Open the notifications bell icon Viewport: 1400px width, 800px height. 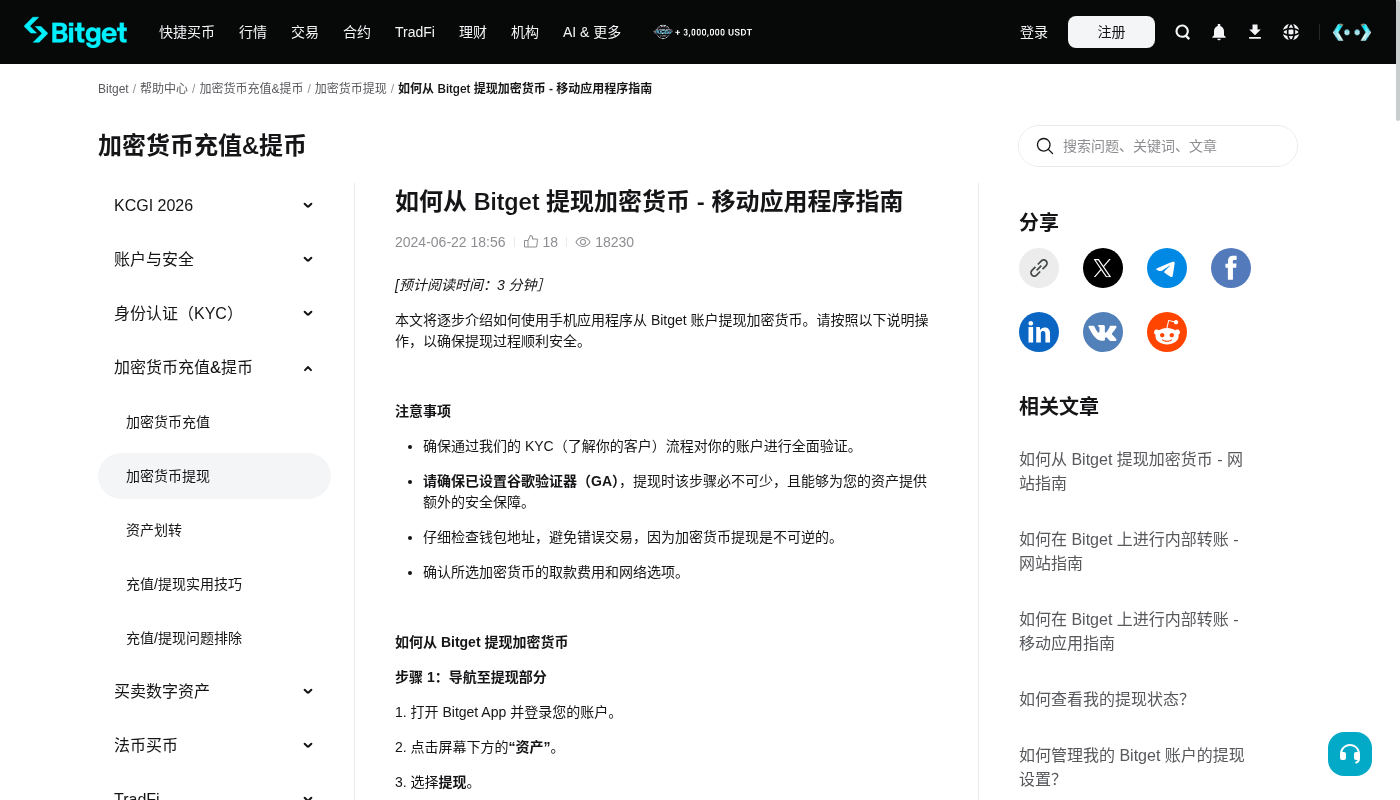1219,32
